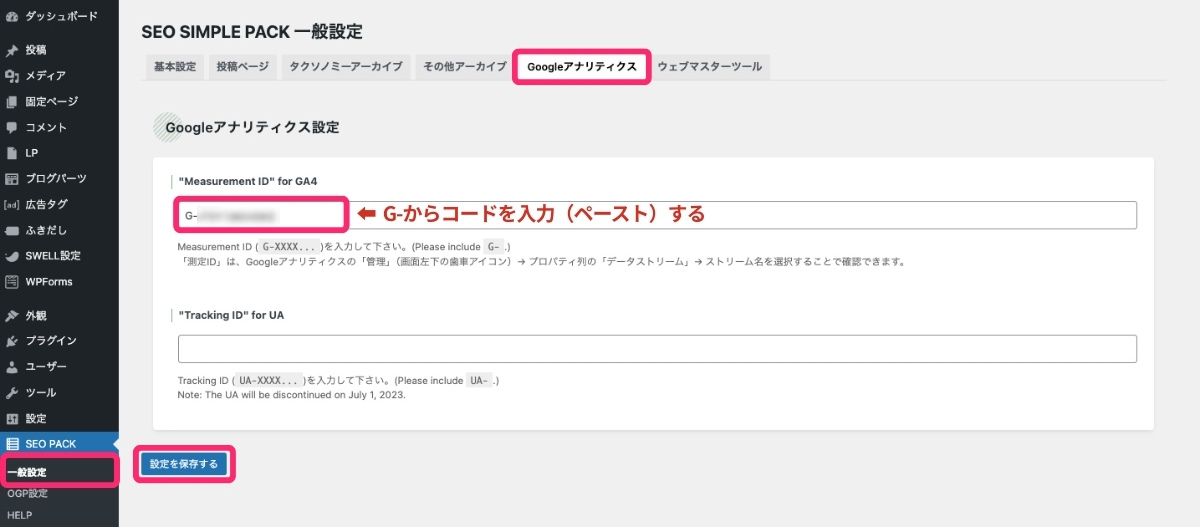The height and width of the screenshot is (527, 1200).
Task: Click the UA discontinued July 1, 2023 note
Action: (291, 395)
